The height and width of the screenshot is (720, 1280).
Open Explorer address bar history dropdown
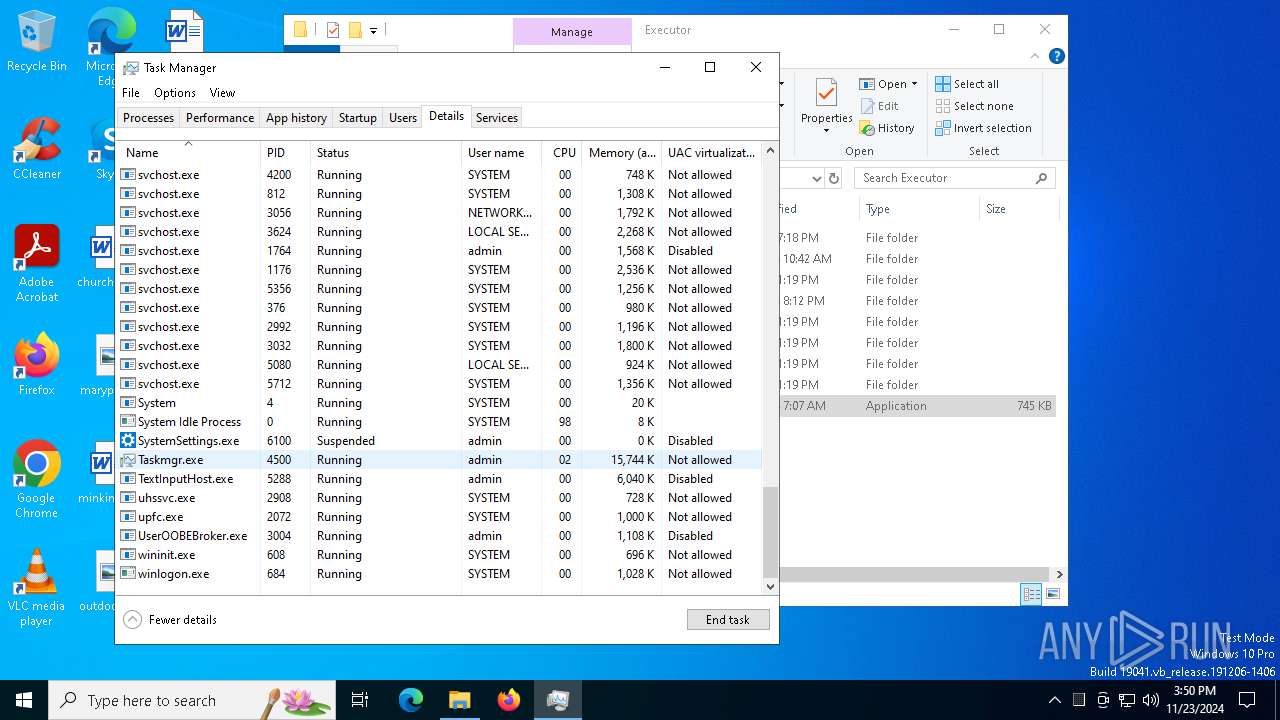coord(816,178)
